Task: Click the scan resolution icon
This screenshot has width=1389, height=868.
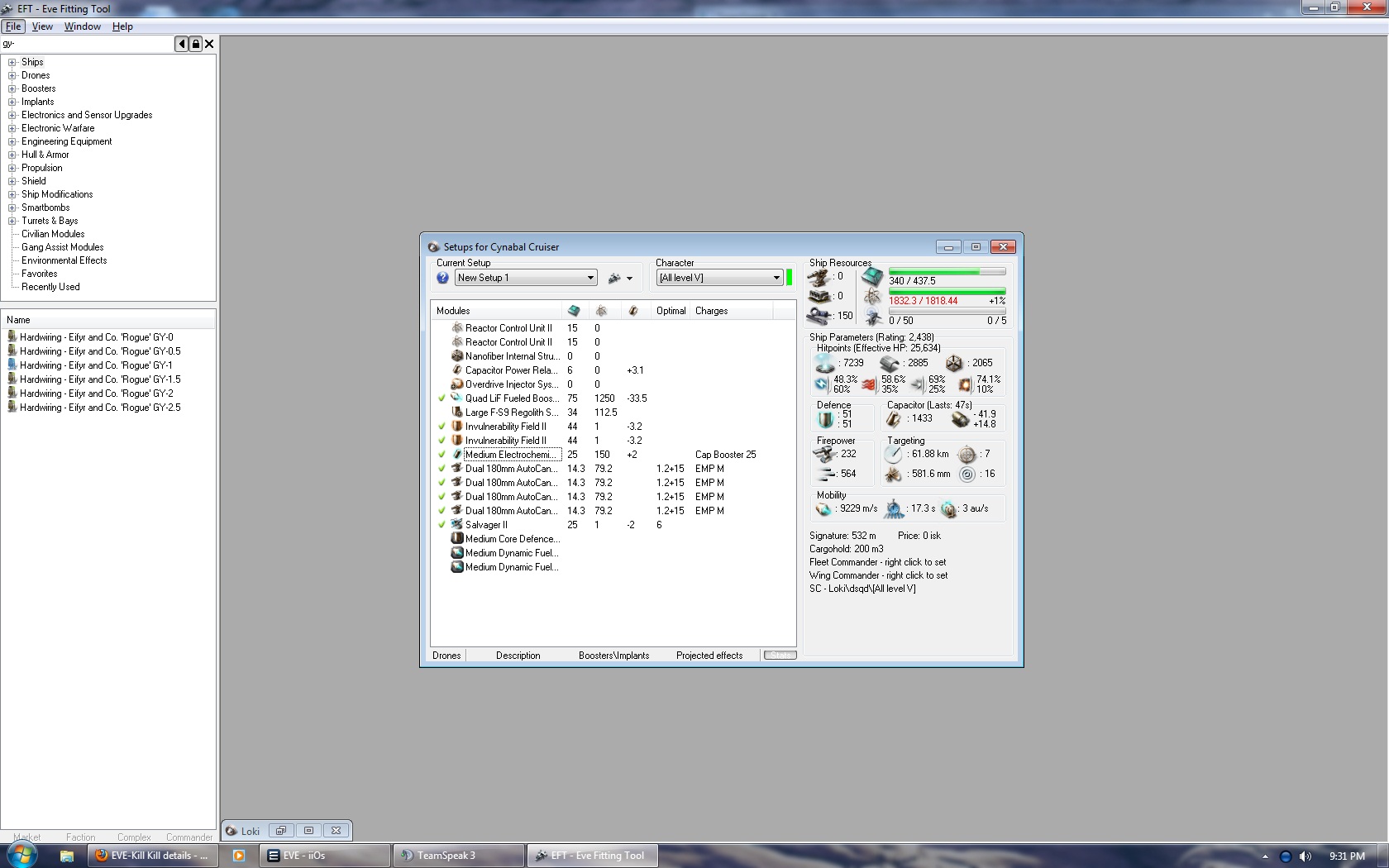Action: pos(893,475)
